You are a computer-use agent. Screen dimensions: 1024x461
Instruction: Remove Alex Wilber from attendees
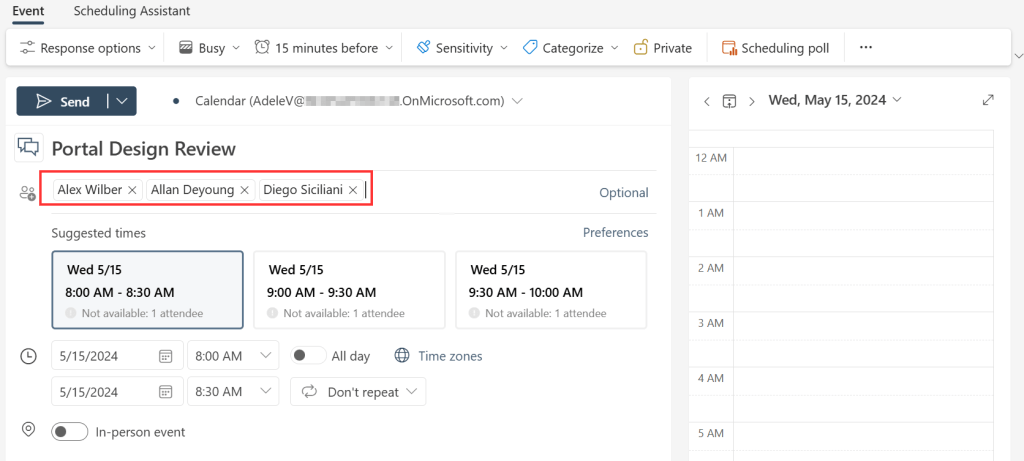pos(132,190)
